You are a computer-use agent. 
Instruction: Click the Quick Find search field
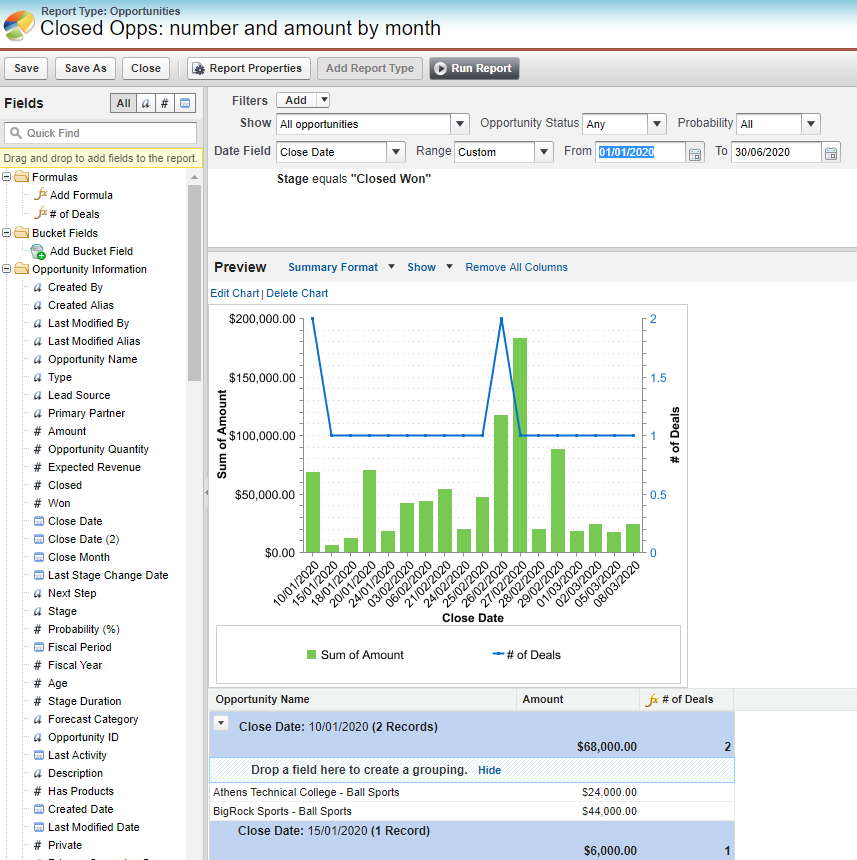100,133
